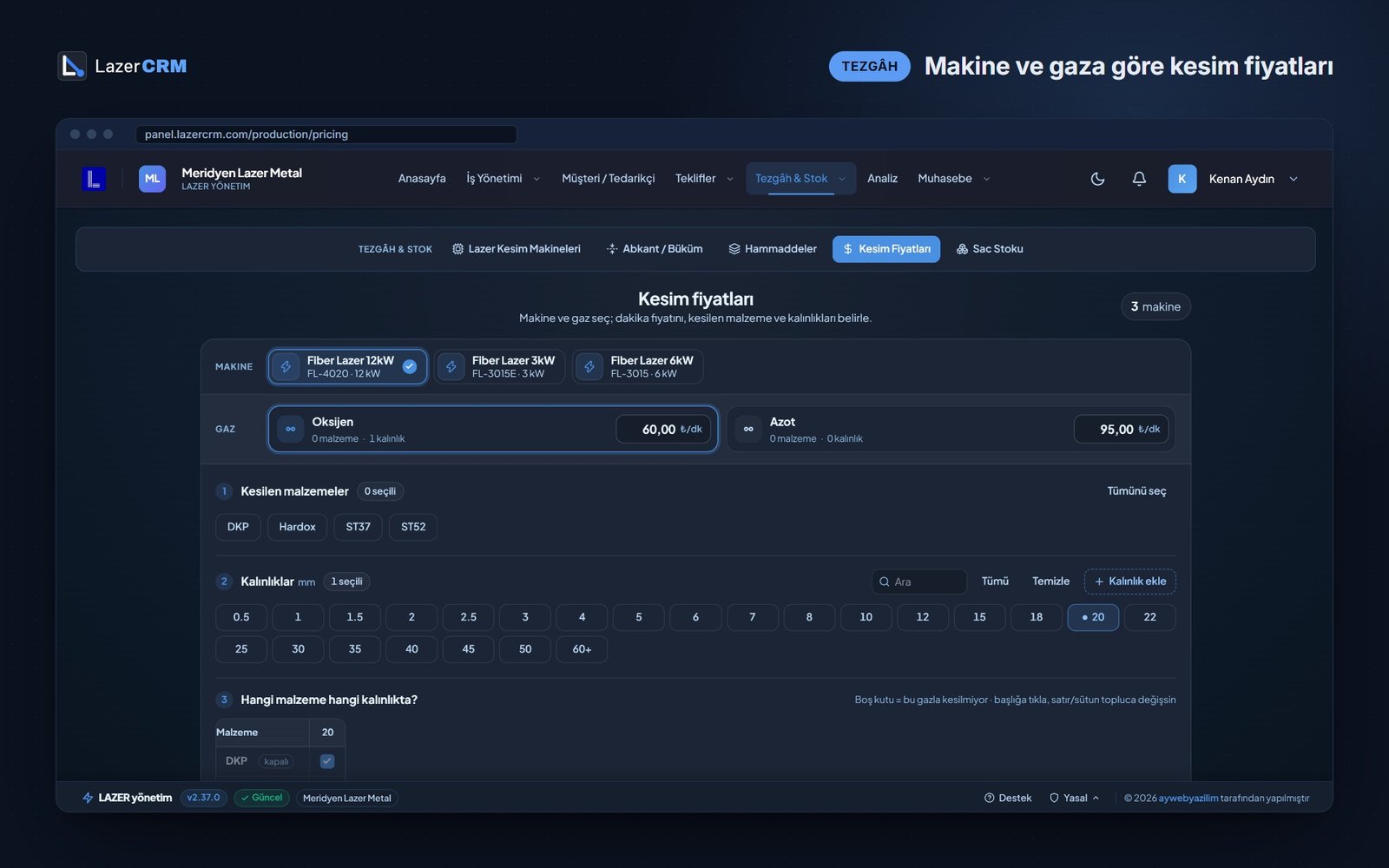This screenshot has width=1389, height=868.
Task: Expand the İş Yönetimi menu
Action: click(x=504, y=179)
